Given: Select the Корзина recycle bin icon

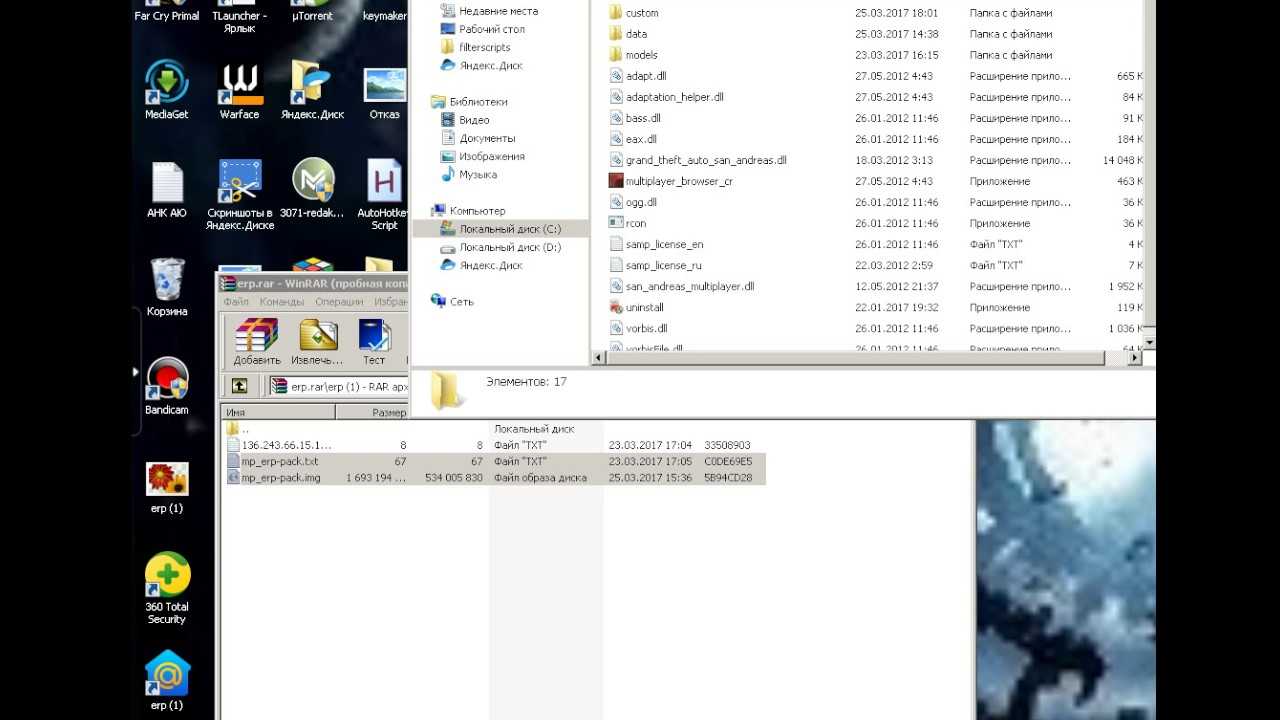Looking at the screenshot, I should coord(167,287).
